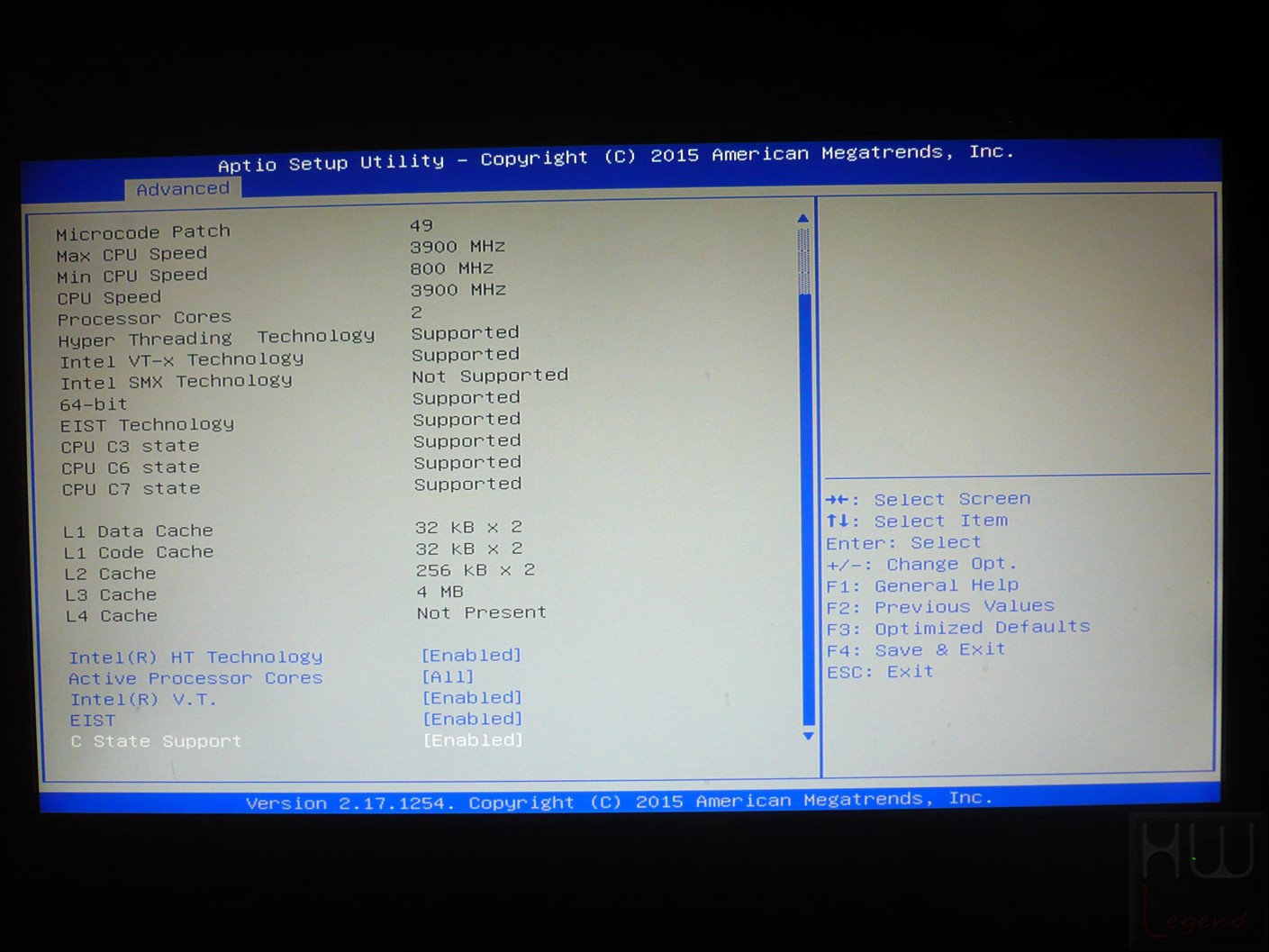Click 800 MHz value
This screenshot has height=952, width=1269.
tap(452, 268)
